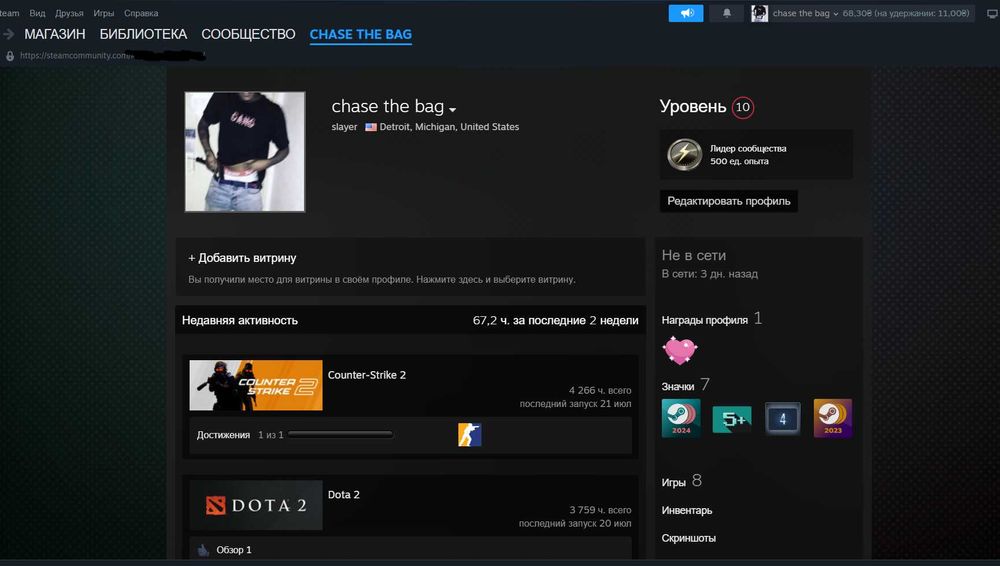Viewport: 1000px width, 566px height.
Task: Open the Друзья menu
Action: click(x=69, y=13)
